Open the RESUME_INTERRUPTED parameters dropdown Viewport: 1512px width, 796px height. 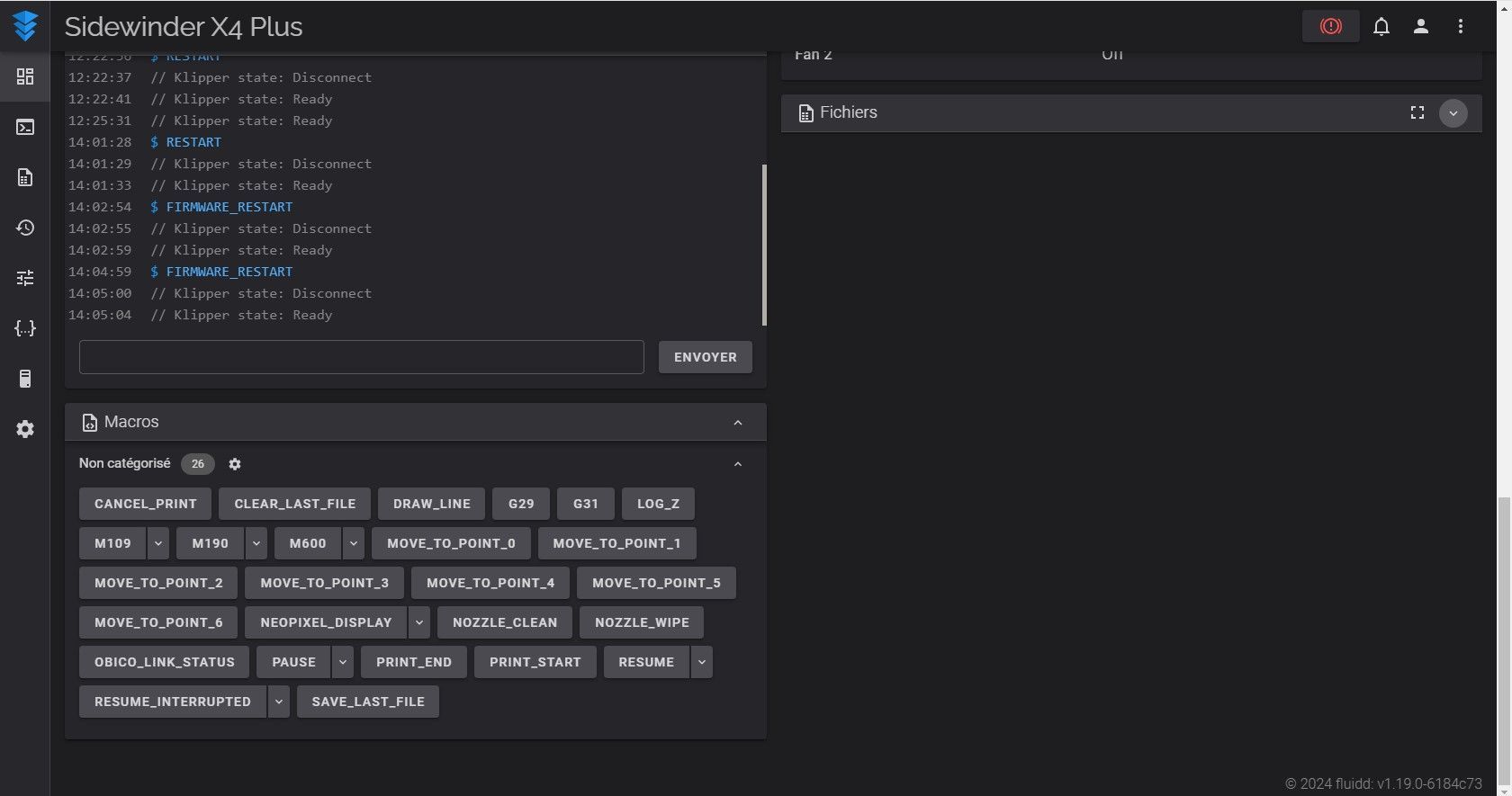279,702
